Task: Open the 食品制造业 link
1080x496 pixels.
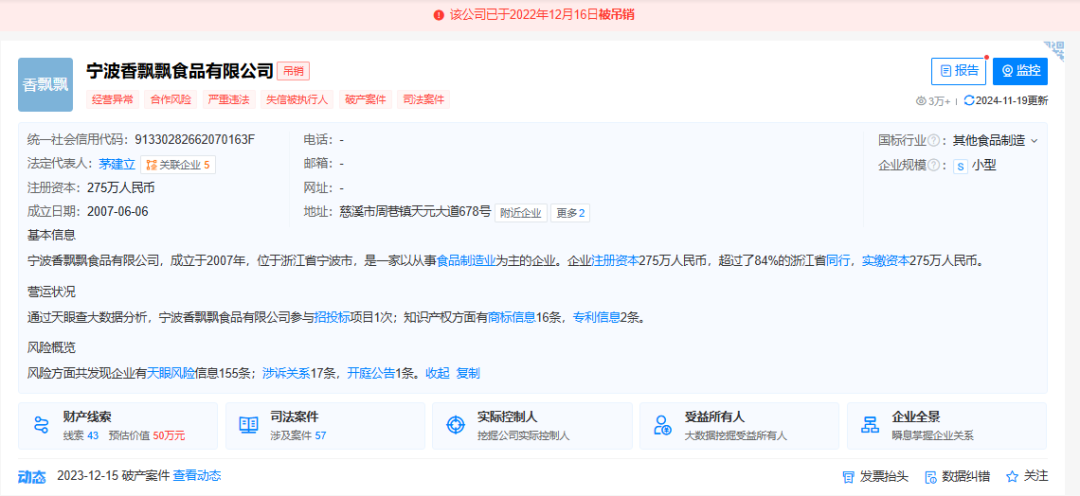Action: point(467,261)
